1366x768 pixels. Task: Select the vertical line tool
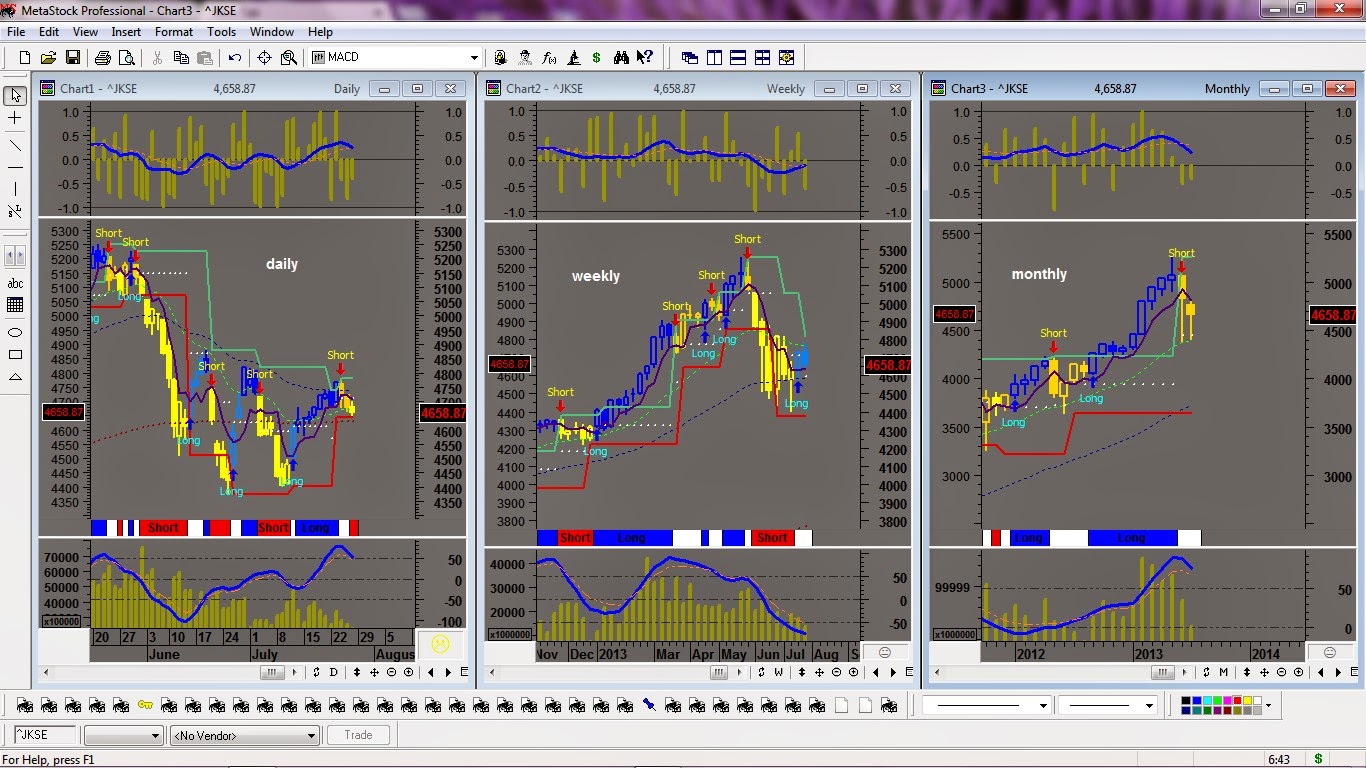click(15, 189)
